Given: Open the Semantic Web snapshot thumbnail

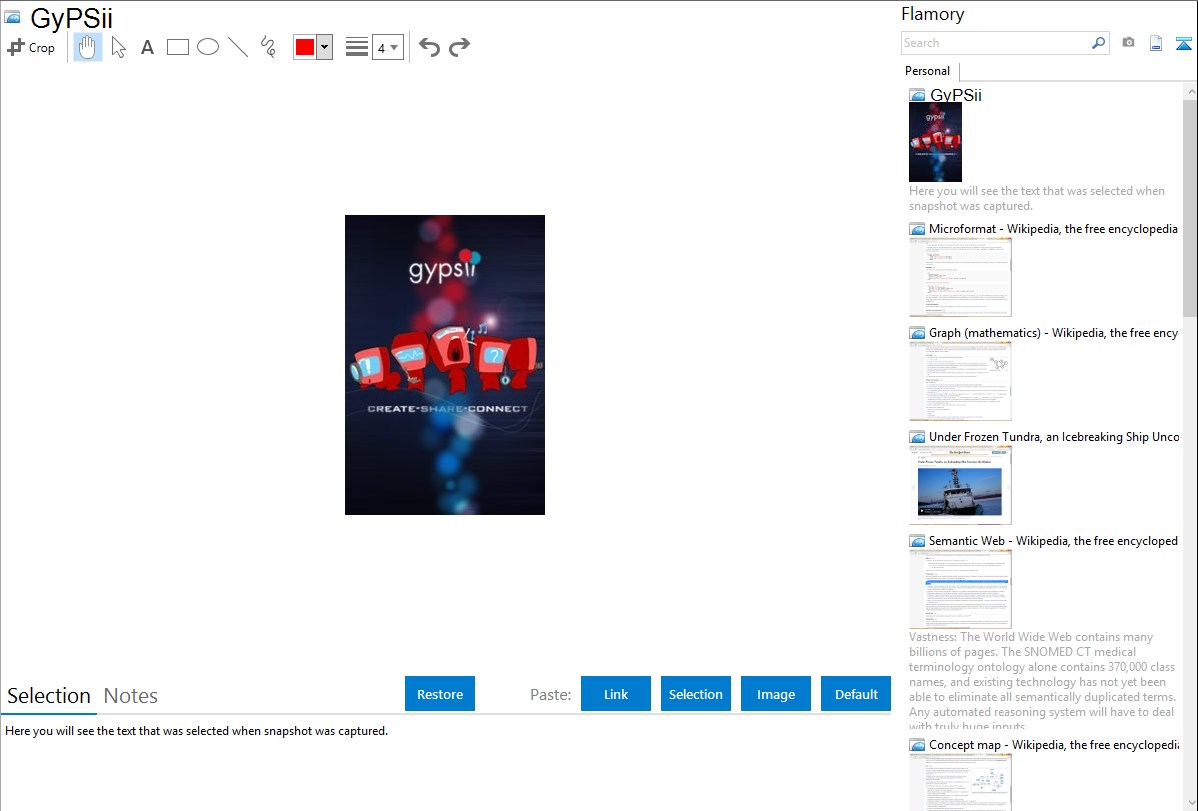Looking at the screenshot, I should point(960,589).
